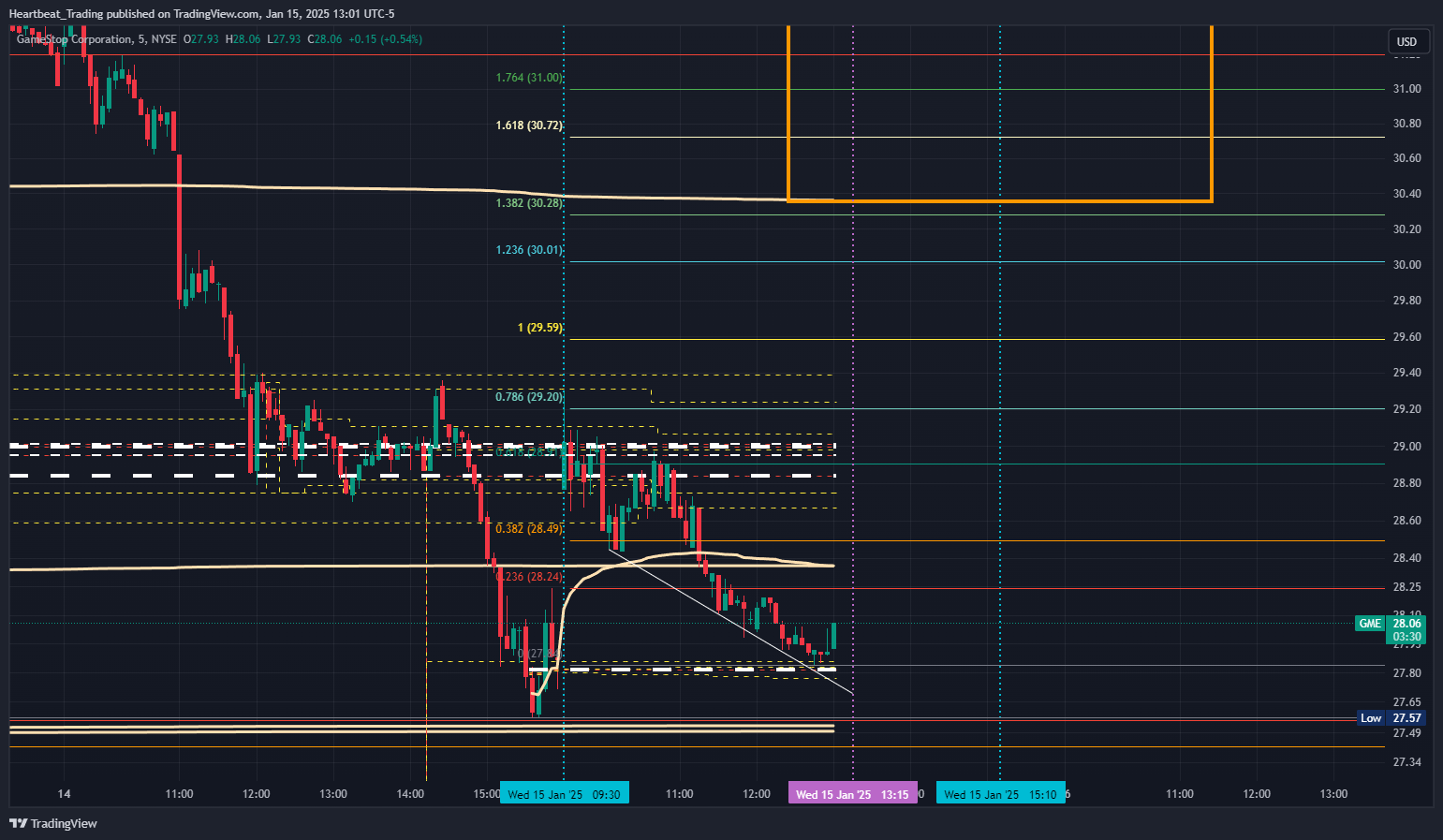Click the 29.60 price axis label
This screenshot has height=840, width=1443.
pos(1406,337)
